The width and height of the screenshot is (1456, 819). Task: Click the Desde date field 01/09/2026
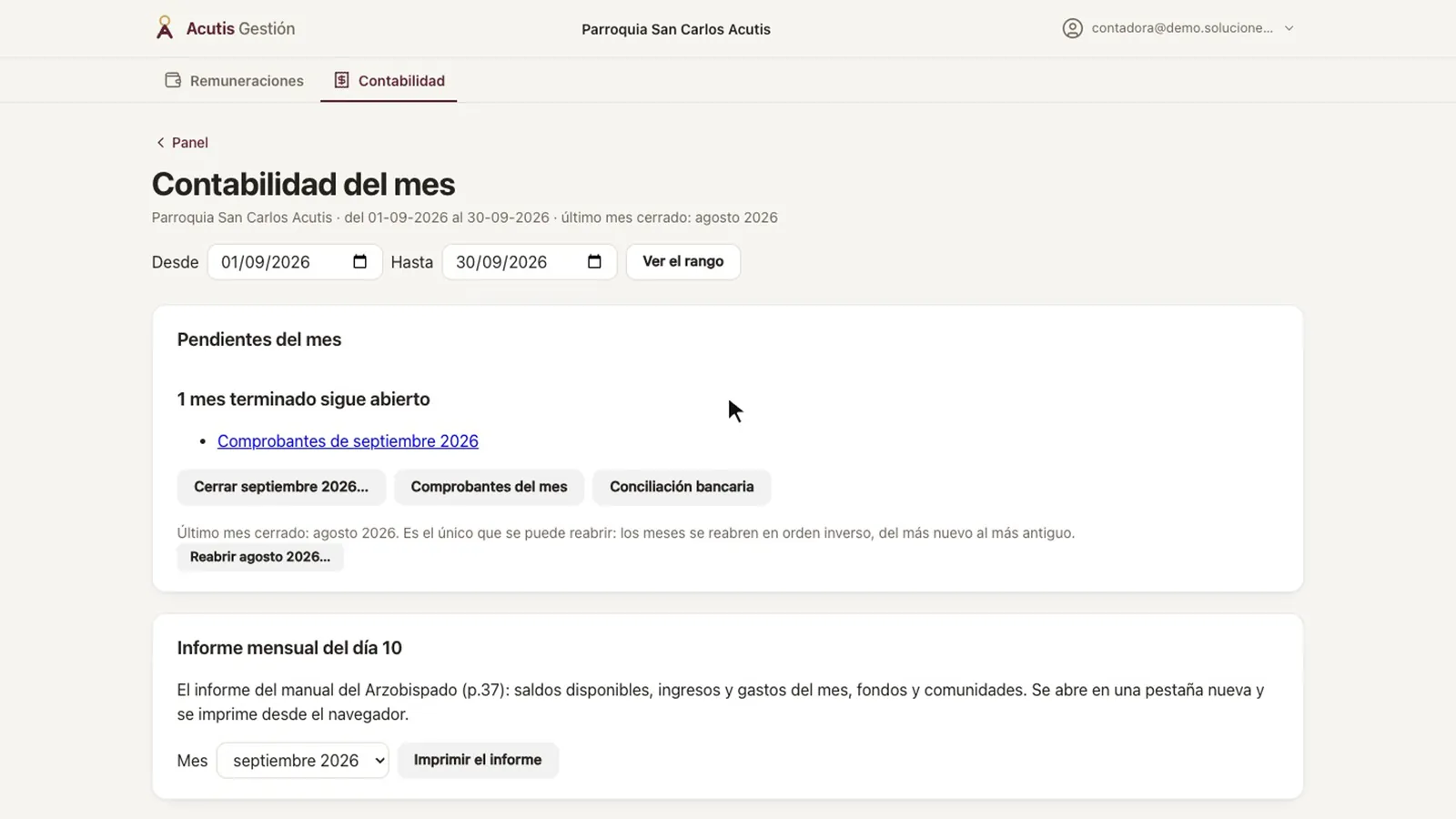[295, 262]
